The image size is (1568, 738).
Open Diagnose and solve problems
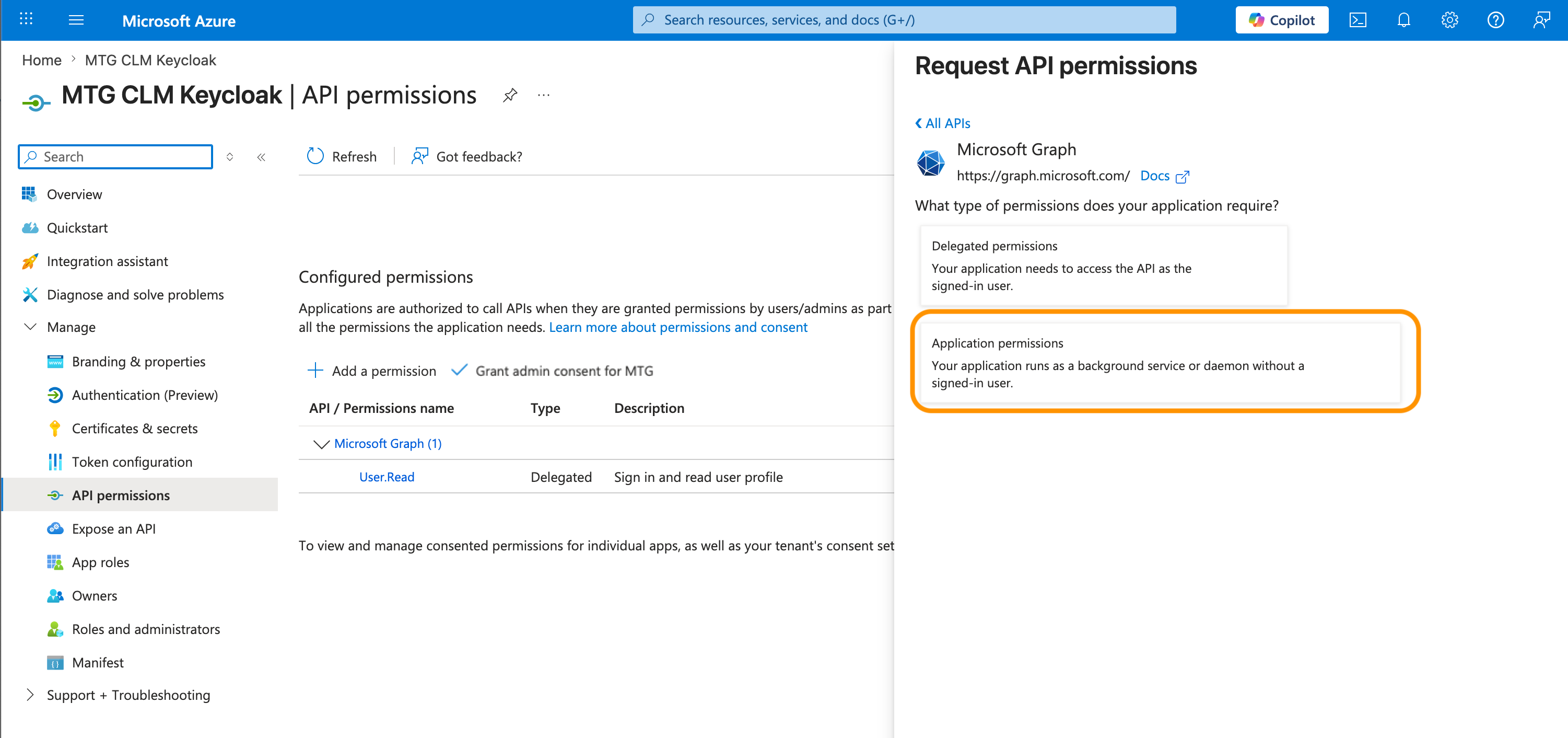click(135, 295)
